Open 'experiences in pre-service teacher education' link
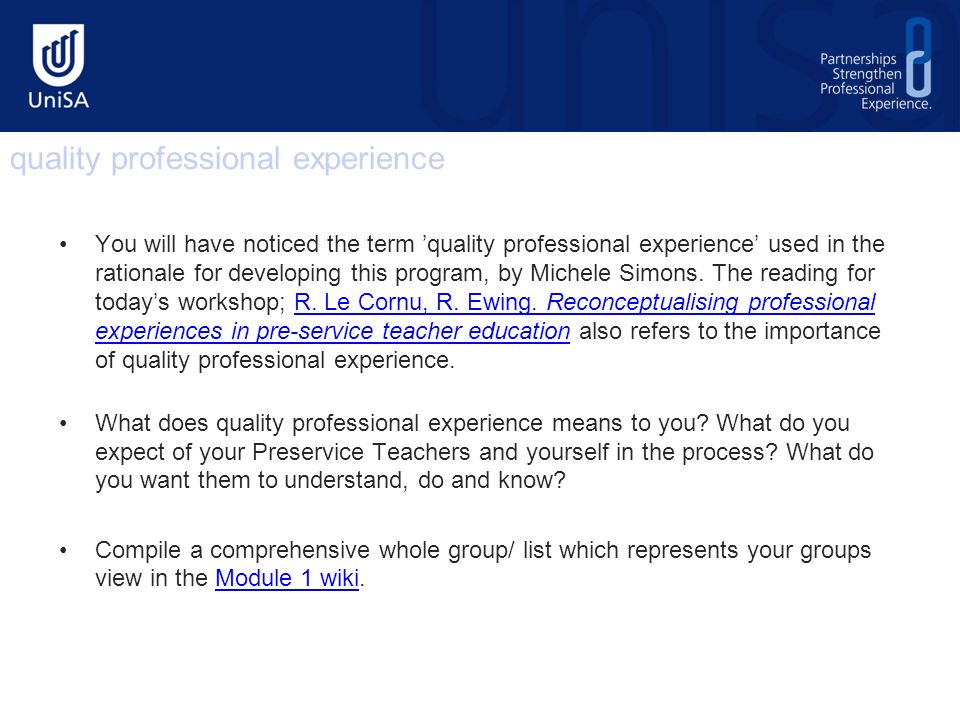960x720 pixels. point(332,331)
